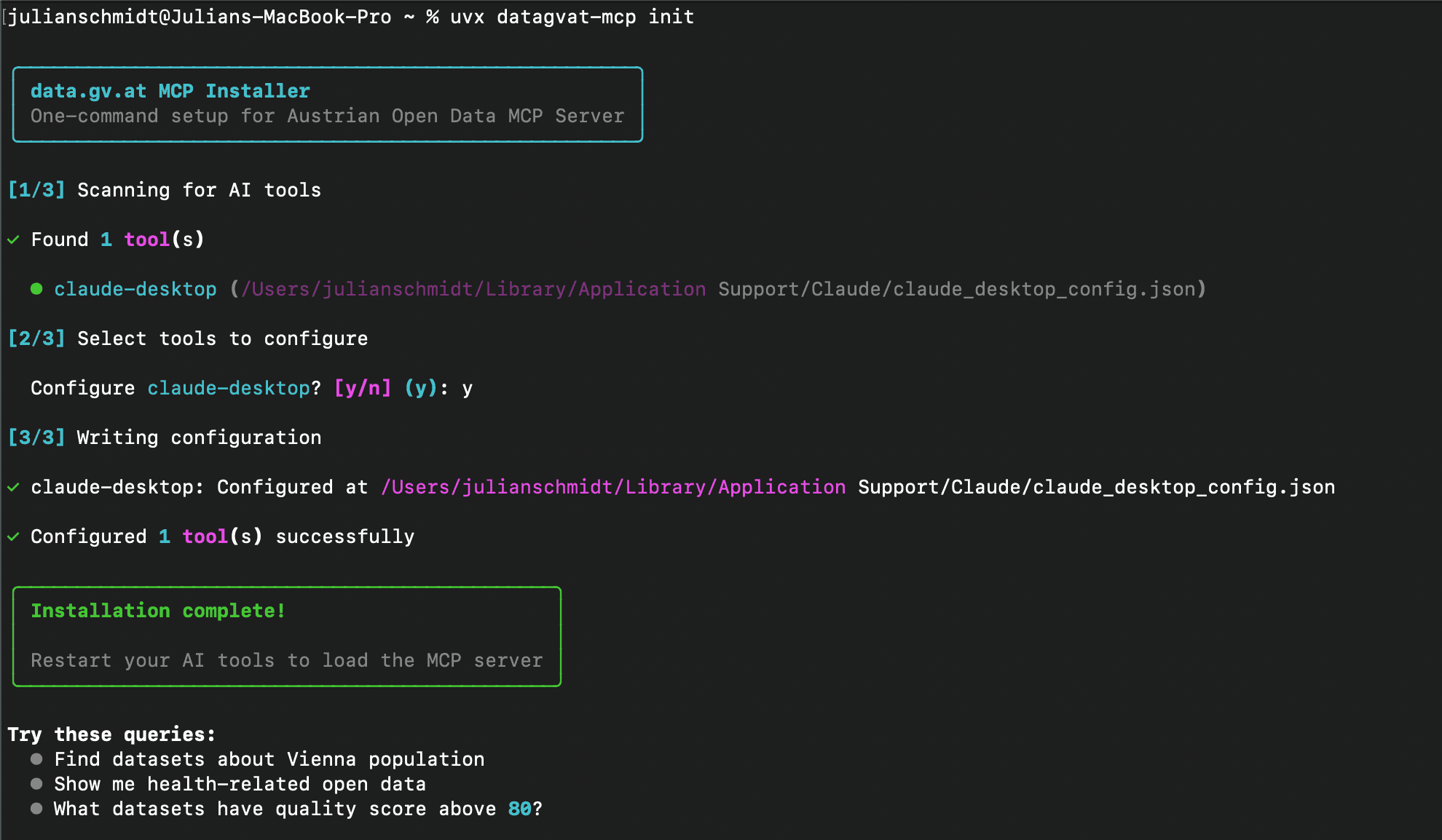Viewport: 1442px width, 840px height.
Task: Click the bullet beside Show me health-related open data
Action: pyautogui.click(x=36, y=784)
